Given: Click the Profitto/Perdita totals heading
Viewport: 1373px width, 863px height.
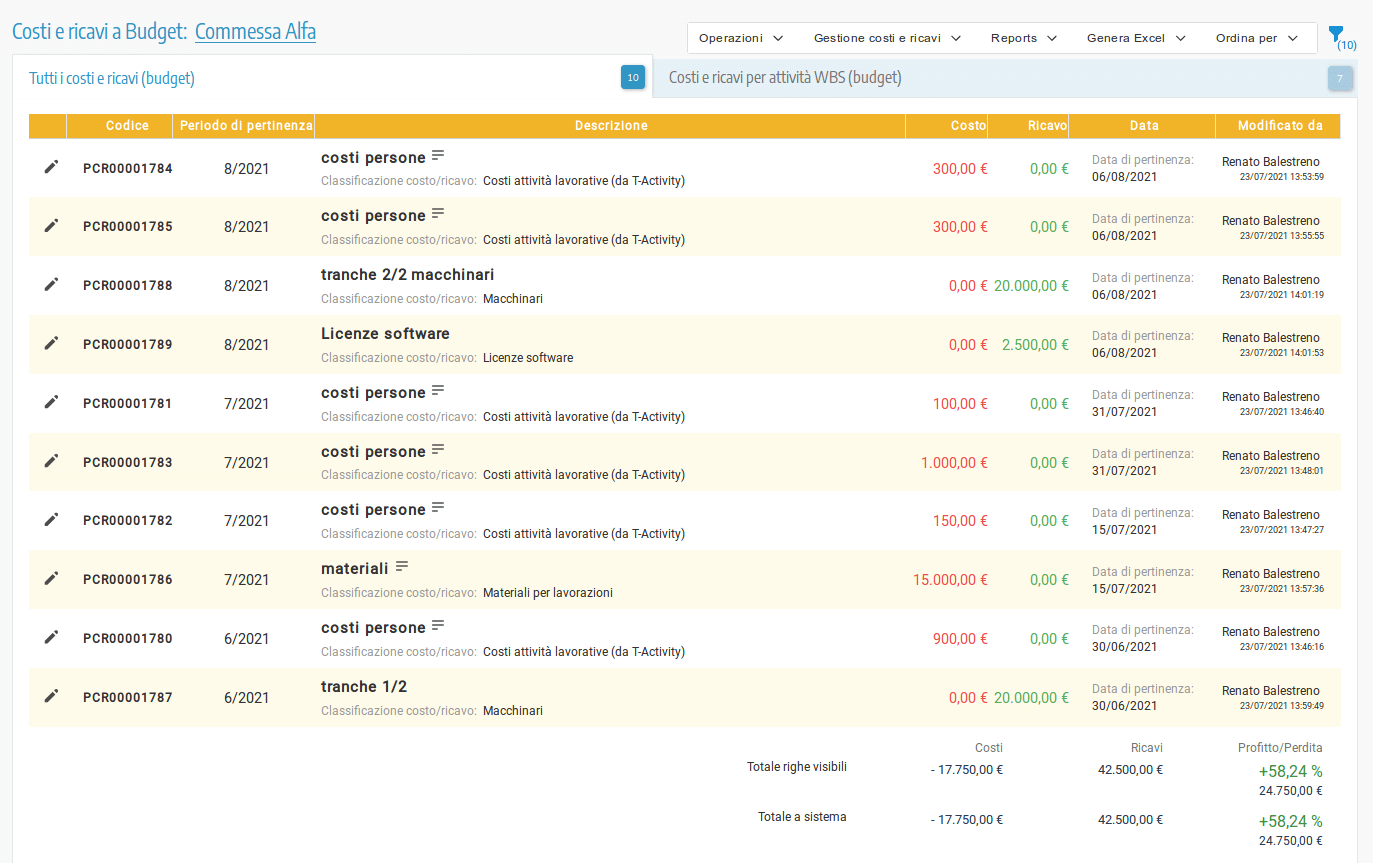Looking at the screenshot, I should [1280, 748].
